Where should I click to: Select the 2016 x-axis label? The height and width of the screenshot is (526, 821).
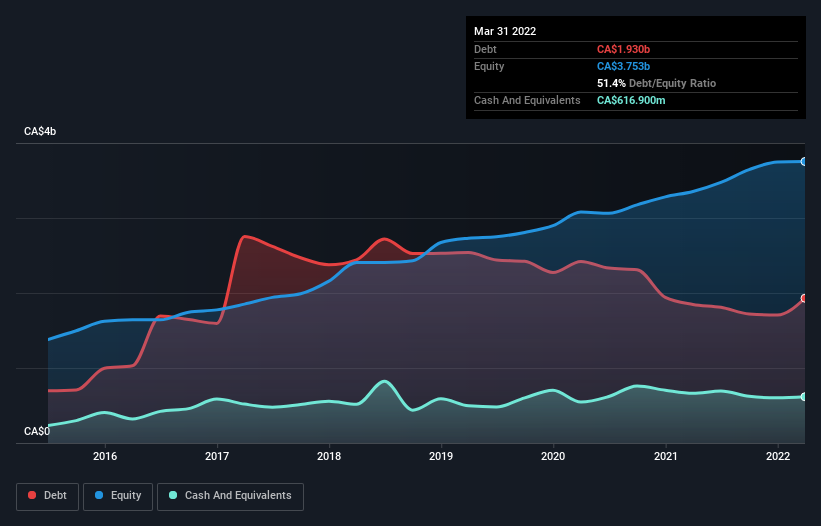coord(105,456)
